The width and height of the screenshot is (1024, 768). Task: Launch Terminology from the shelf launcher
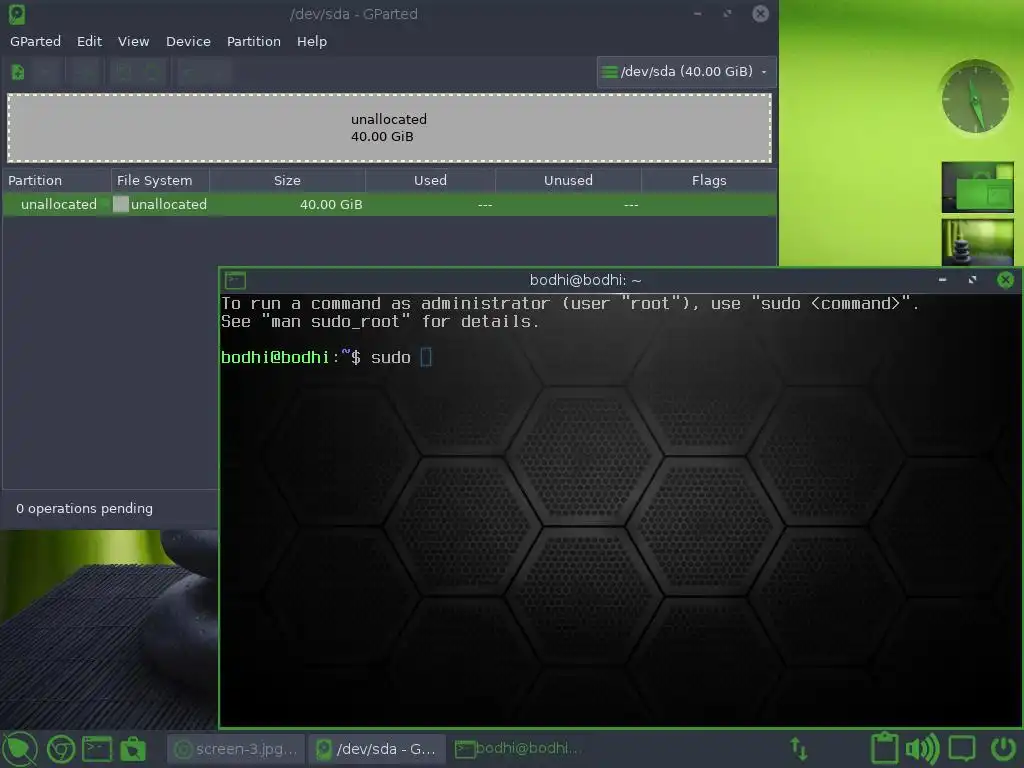coord(97,749)
